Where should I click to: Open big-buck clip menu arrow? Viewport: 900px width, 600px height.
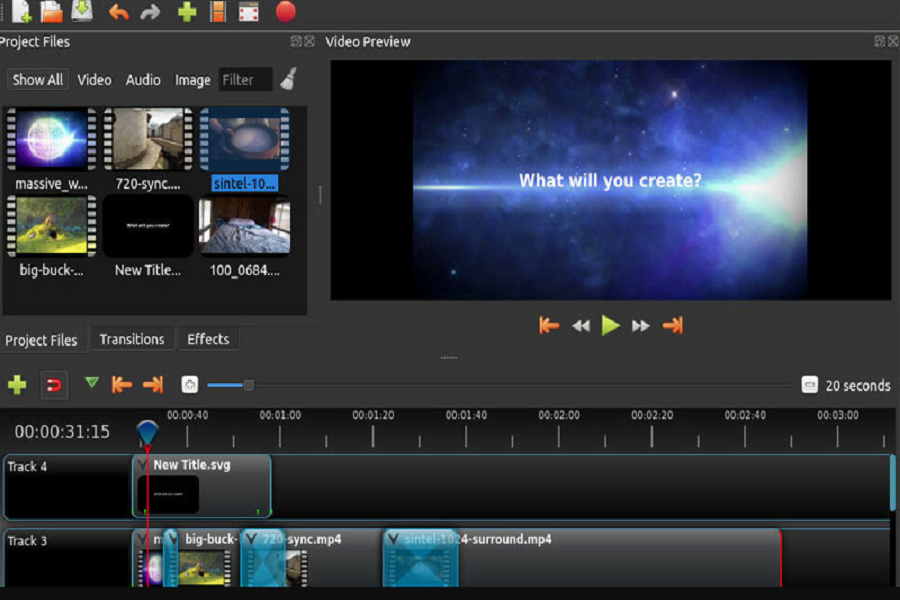pyautogui.click(x=173, y=539)
